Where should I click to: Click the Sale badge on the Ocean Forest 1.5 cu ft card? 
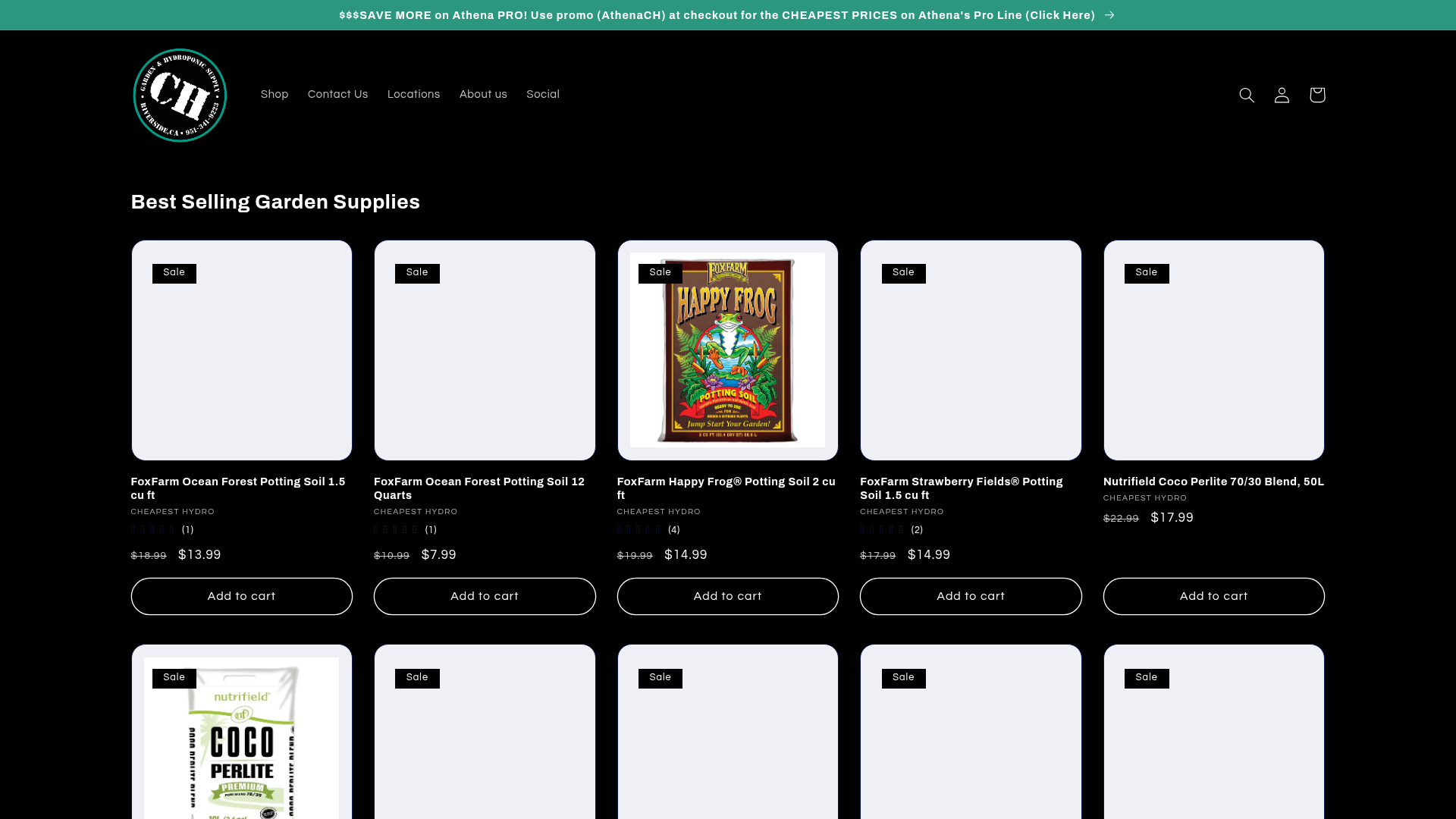click(x=174, y=273)
